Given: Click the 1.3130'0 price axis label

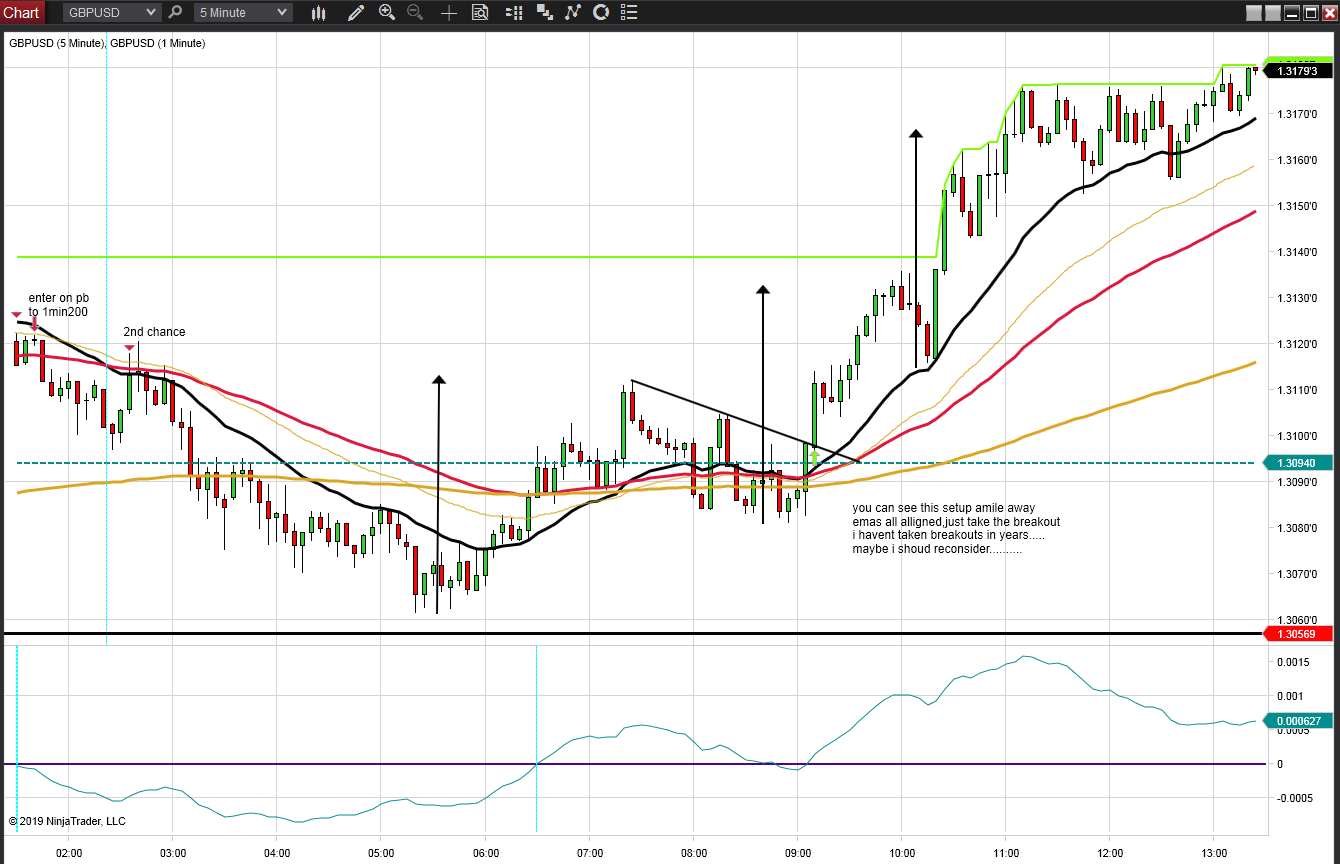Looking at the screenshot, I should click(1300, 298).
